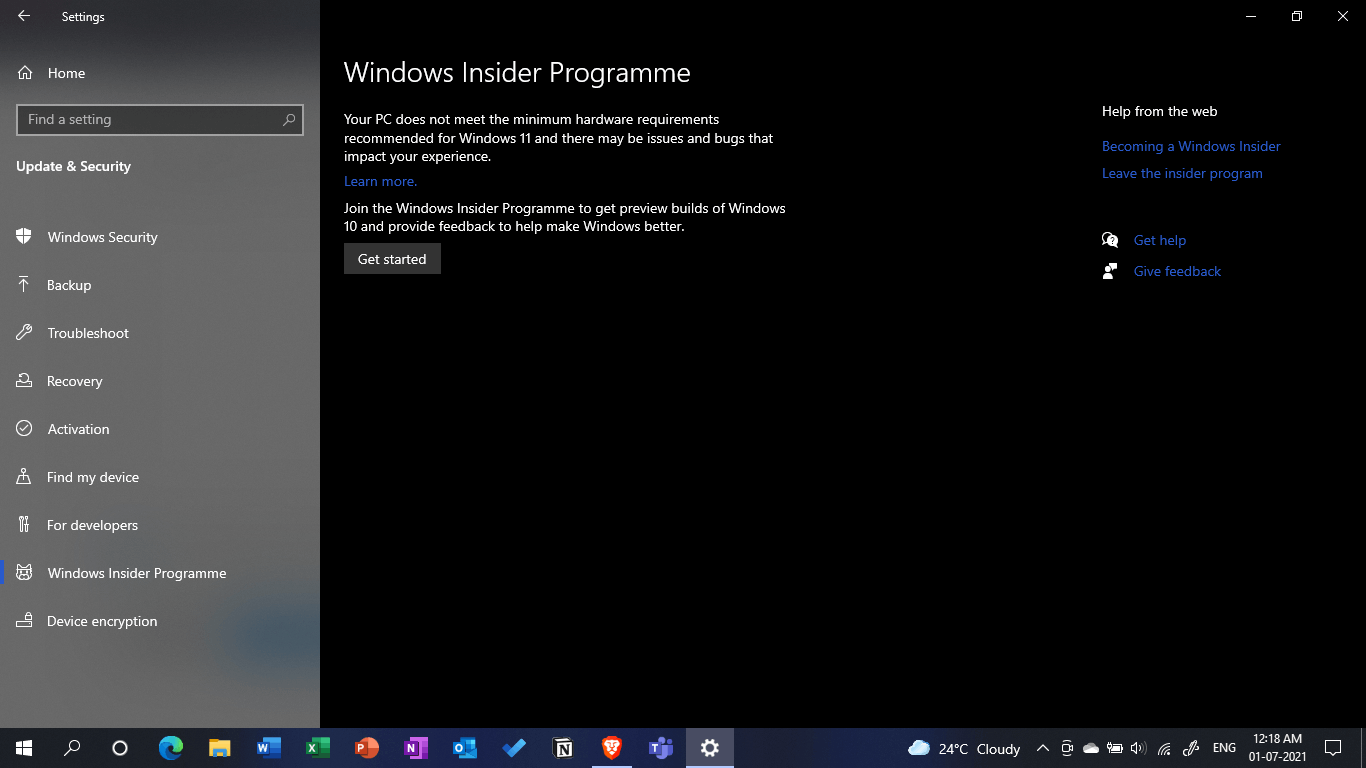The width and height of the screenshot is (1366, 768).
Task: Open Cortana circle on the taskbar
Action: 120,748
